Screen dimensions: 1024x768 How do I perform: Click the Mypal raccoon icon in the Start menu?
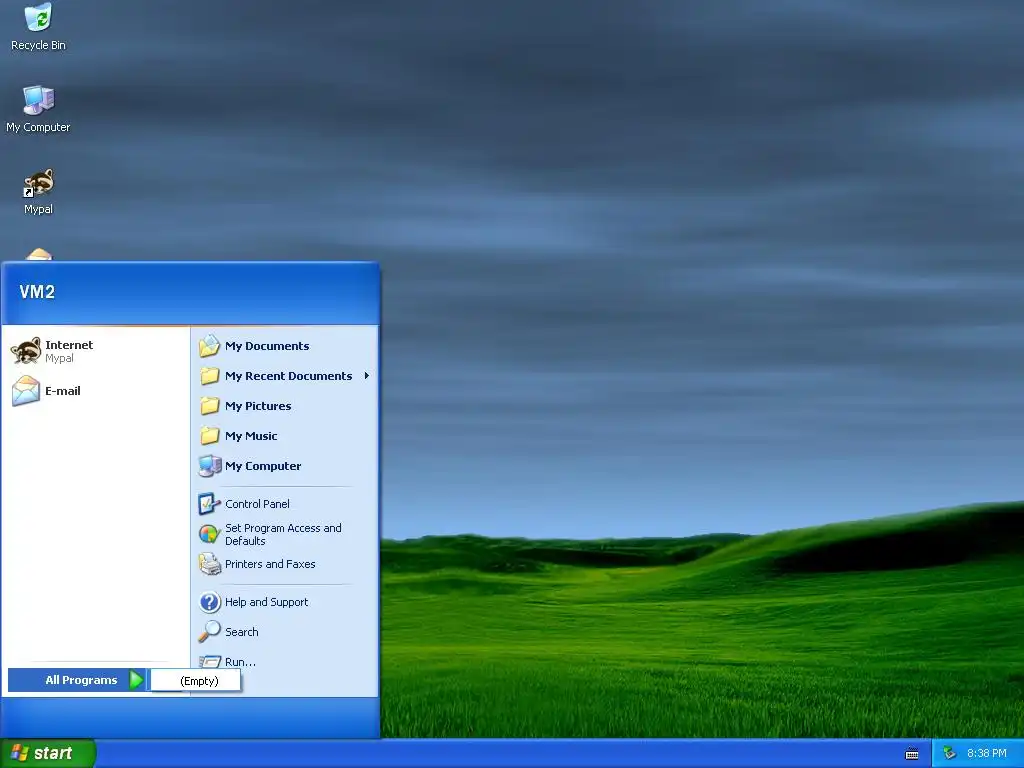click(26, 351)
